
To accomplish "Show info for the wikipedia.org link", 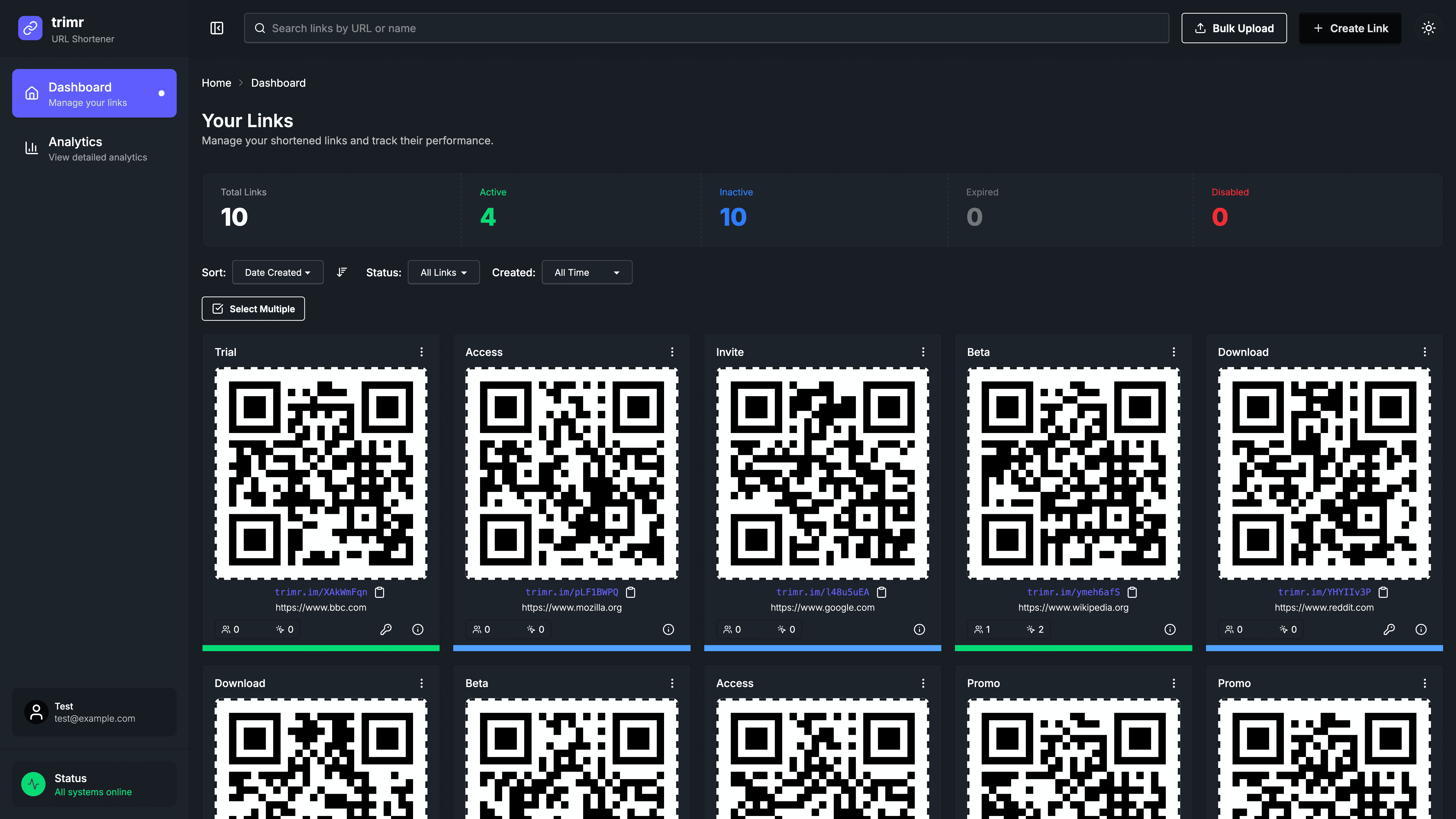I will (1170, 630).
